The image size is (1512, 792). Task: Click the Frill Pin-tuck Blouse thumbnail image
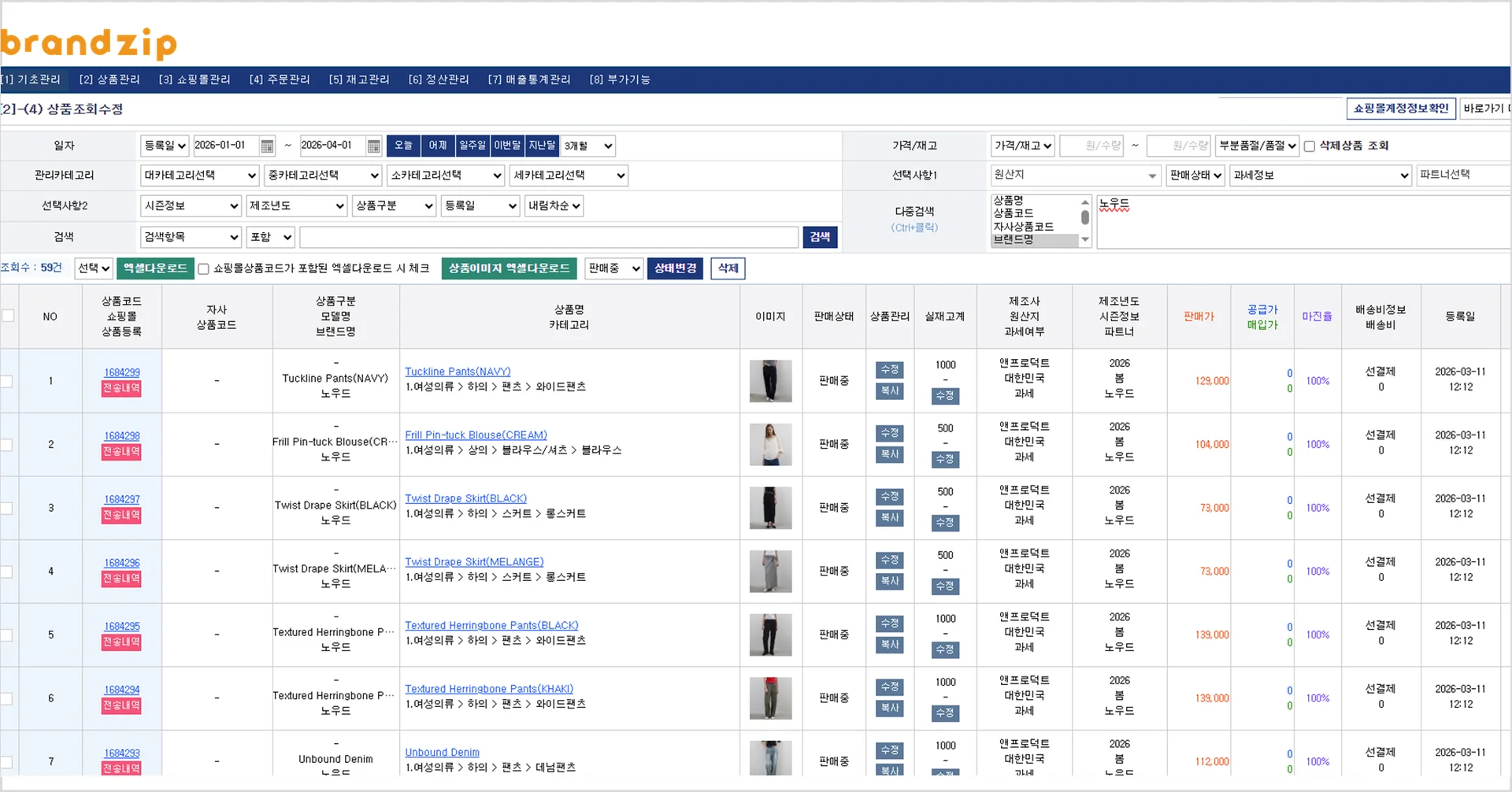point(770,445)
